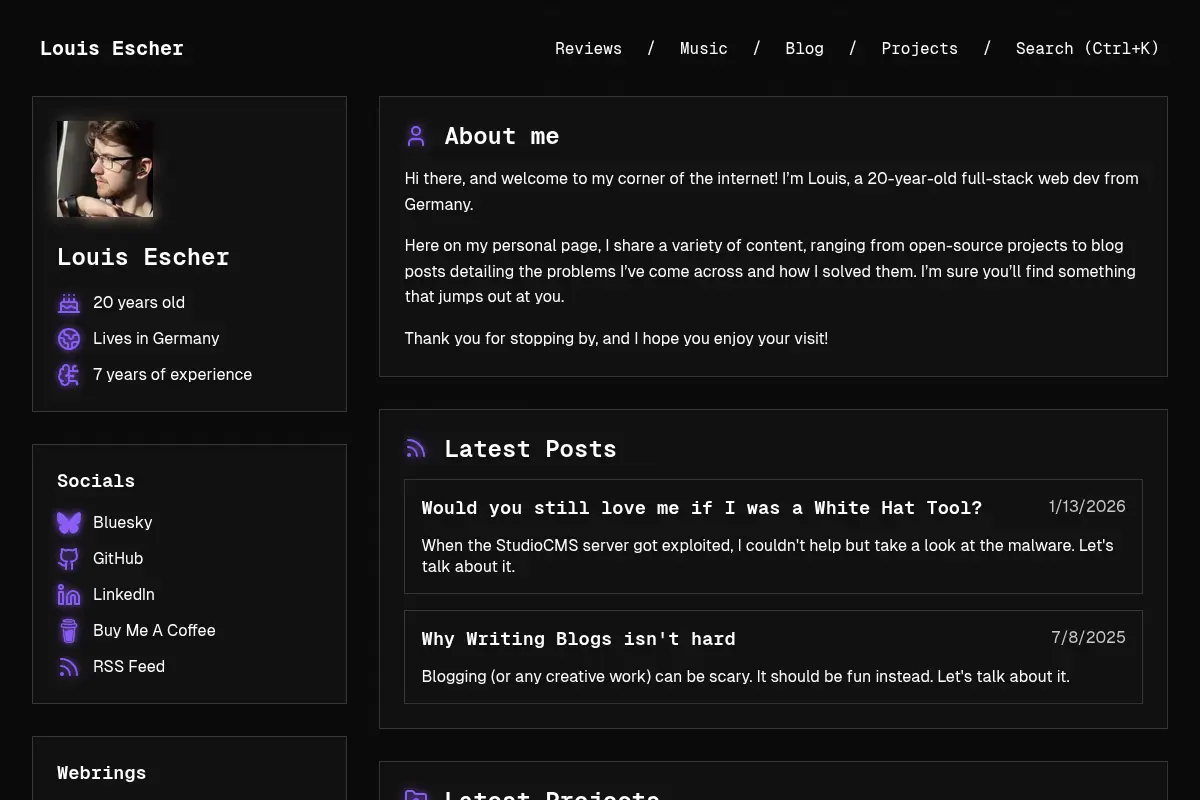
Task: Click the feed icon beside Latest Posts
Action: [x=416, y=449]
